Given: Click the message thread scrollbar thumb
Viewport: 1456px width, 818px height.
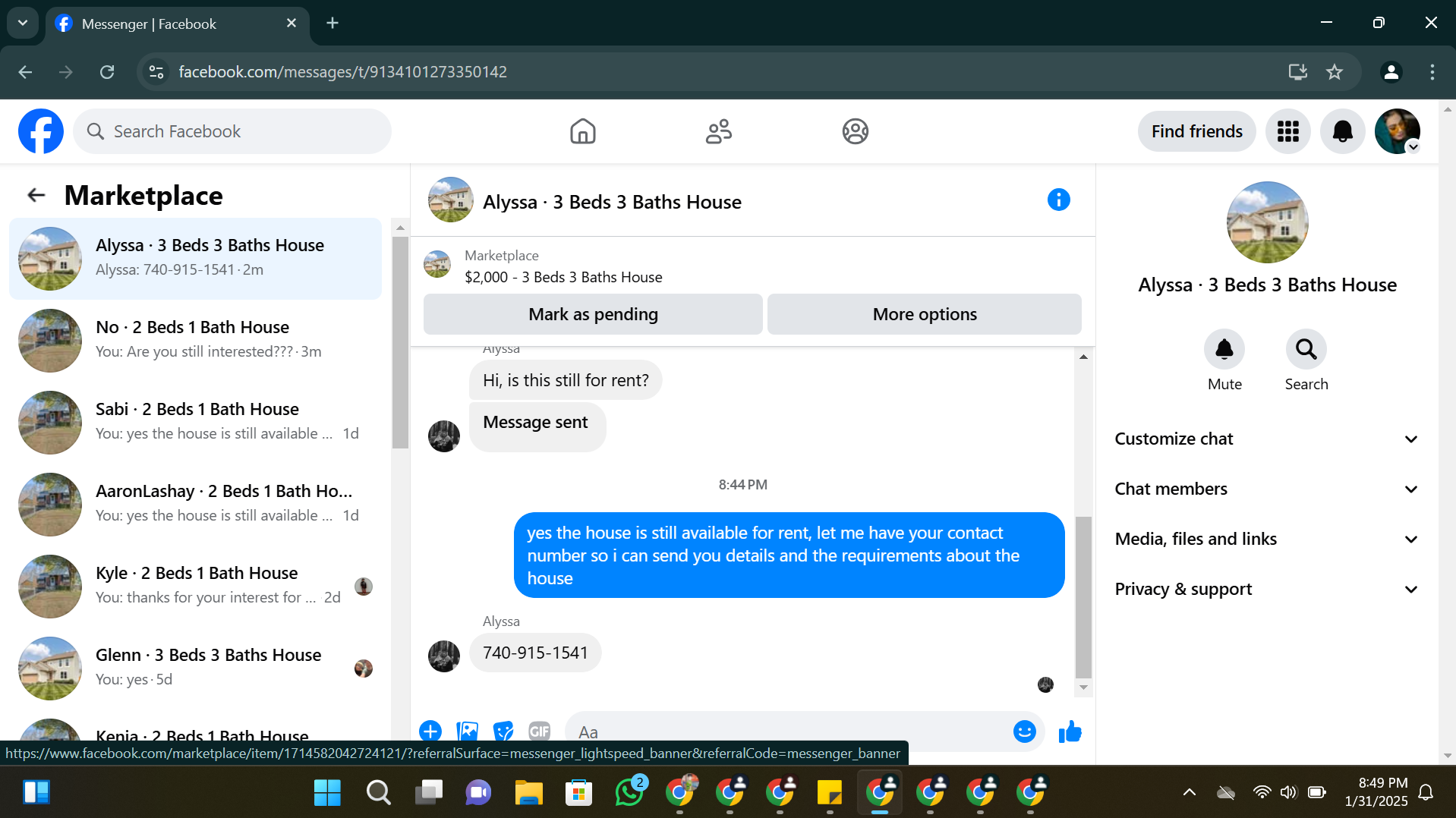Looking at the screenshot, I should pos(1083,597).
